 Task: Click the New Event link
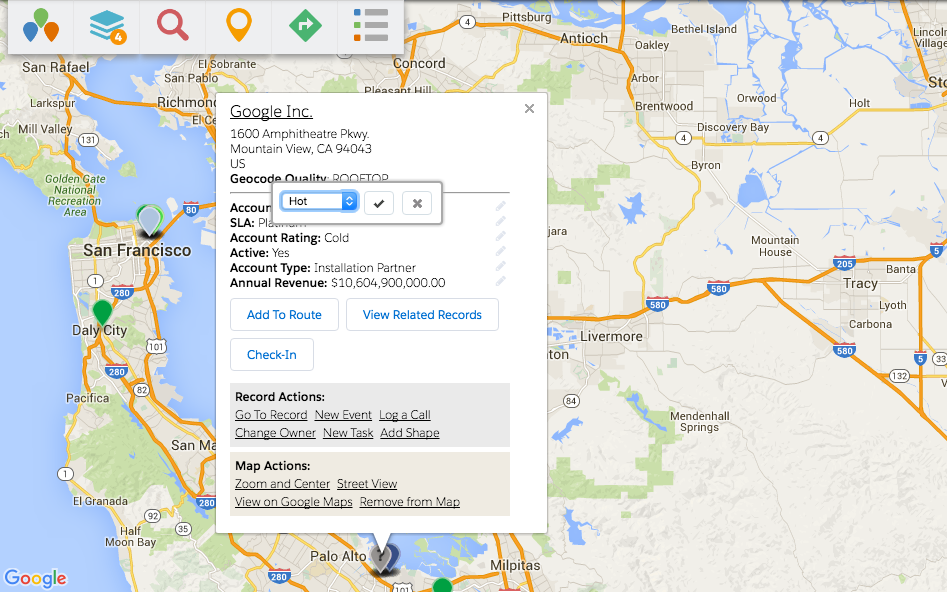[343, 415]
